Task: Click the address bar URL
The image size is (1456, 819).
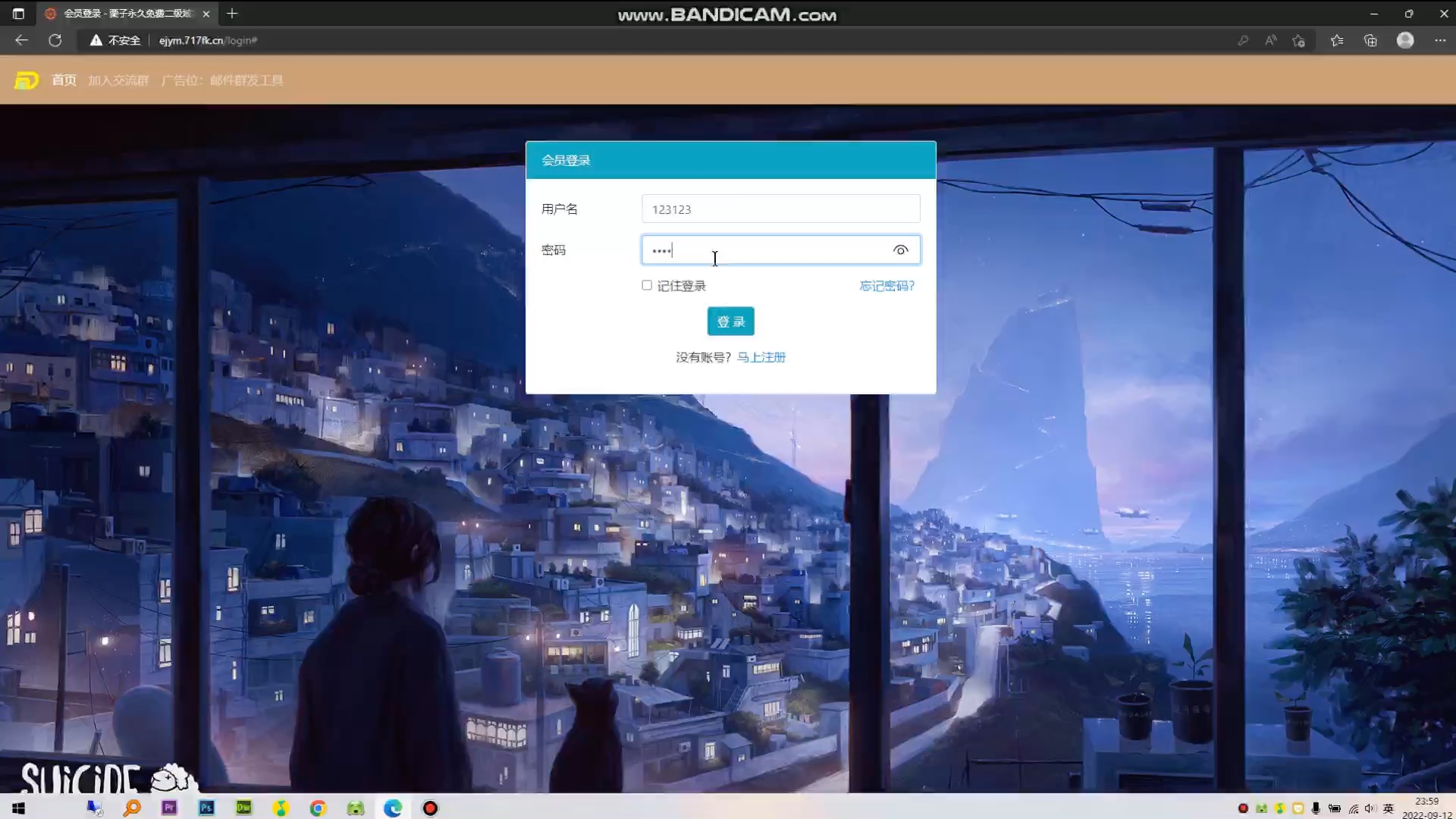Action: tap(208, 40)
